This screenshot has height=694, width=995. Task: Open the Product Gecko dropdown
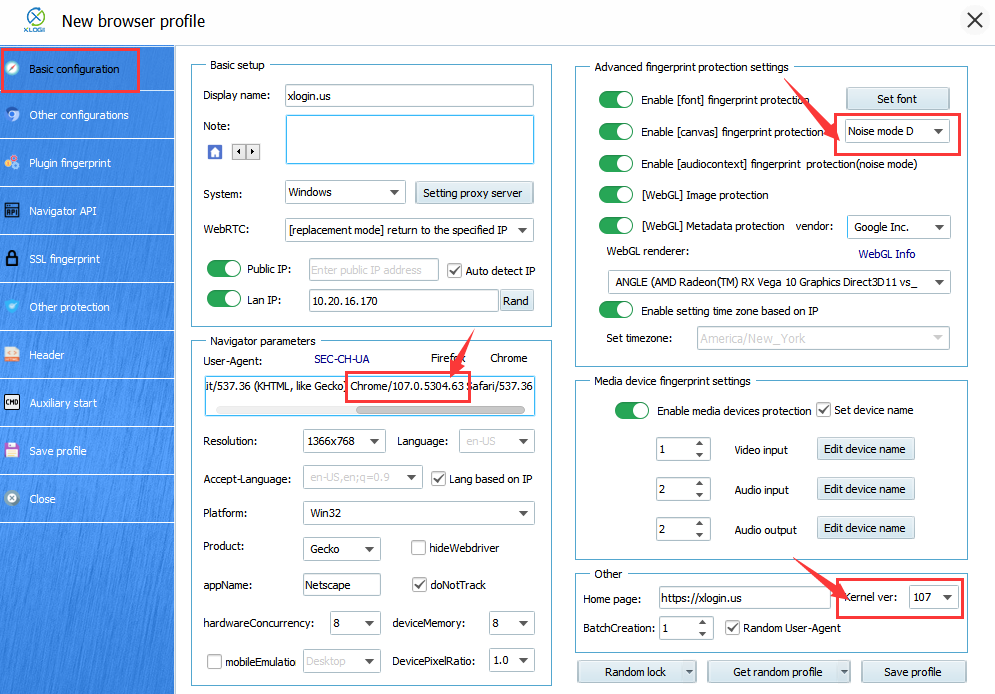tap(341, 549)
